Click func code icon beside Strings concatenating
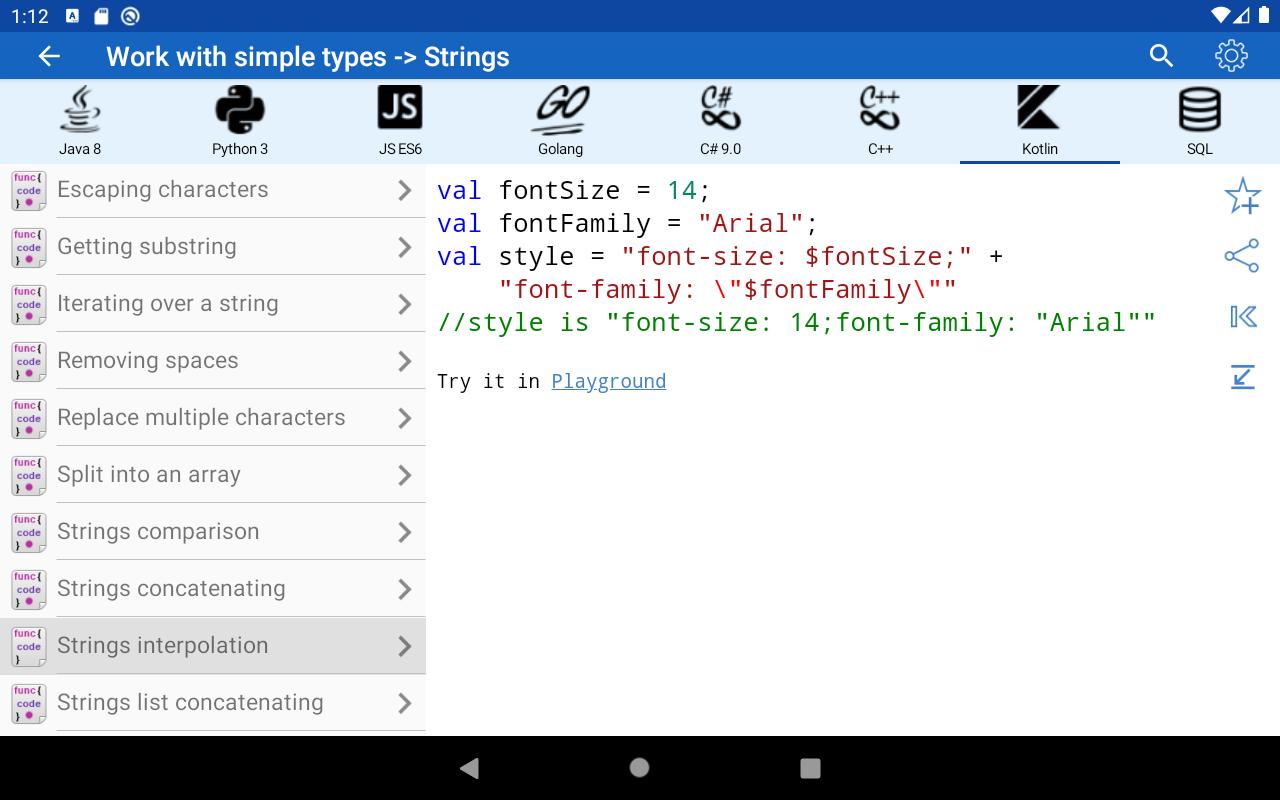1280x800 pixels. click(x=29, y=589)
